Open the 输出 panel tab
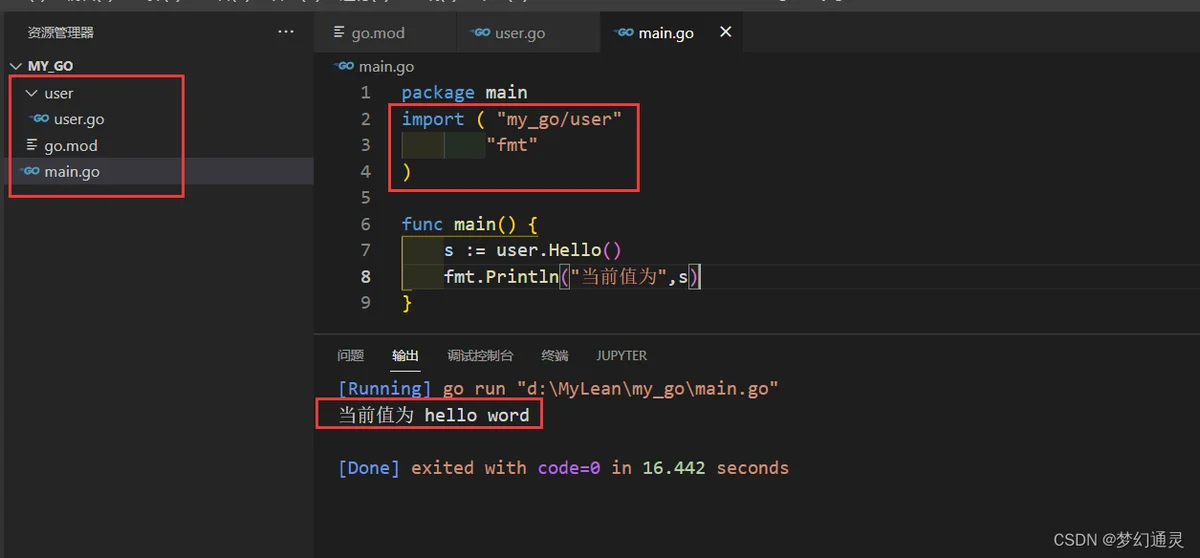1200x558 pixels. click(x=405, y=355)
